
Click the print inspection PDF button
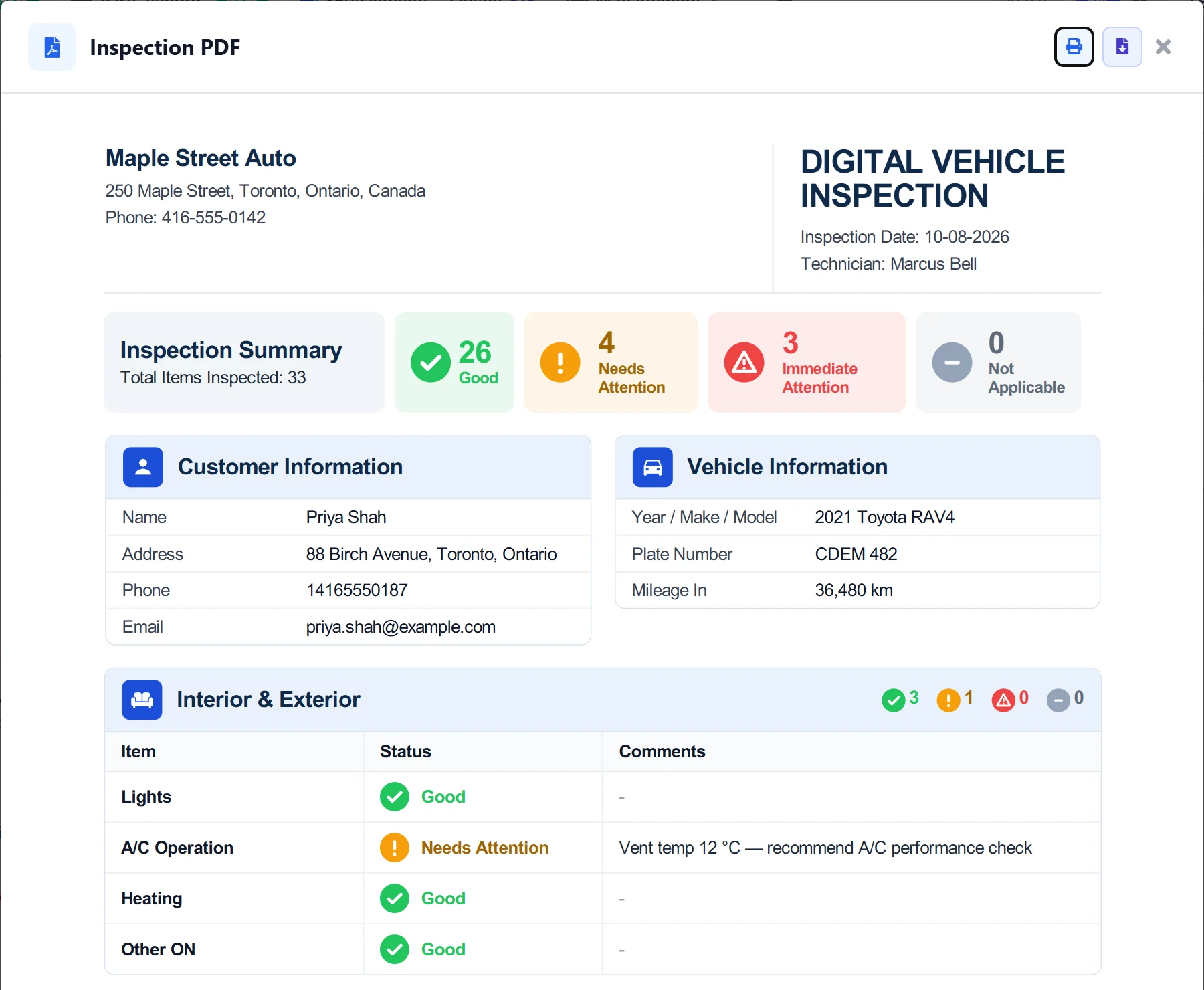pos(1074,47)
